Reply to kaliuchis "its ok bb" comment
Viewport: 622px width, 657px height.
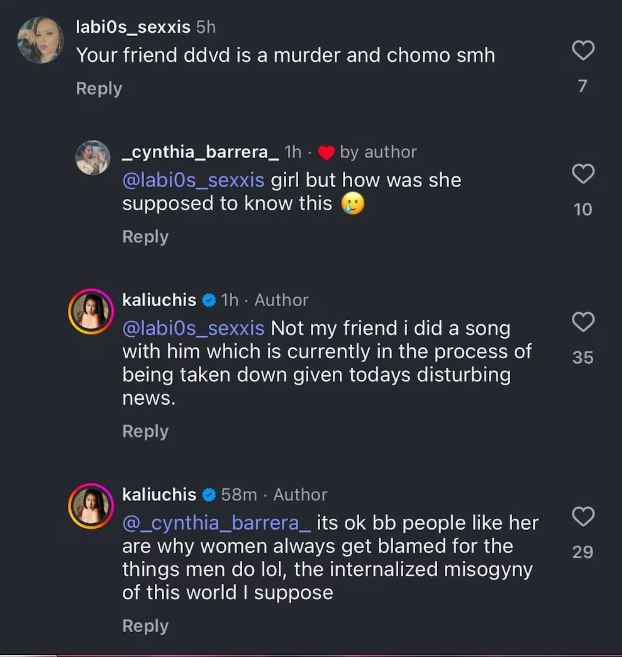pos(145,626)
